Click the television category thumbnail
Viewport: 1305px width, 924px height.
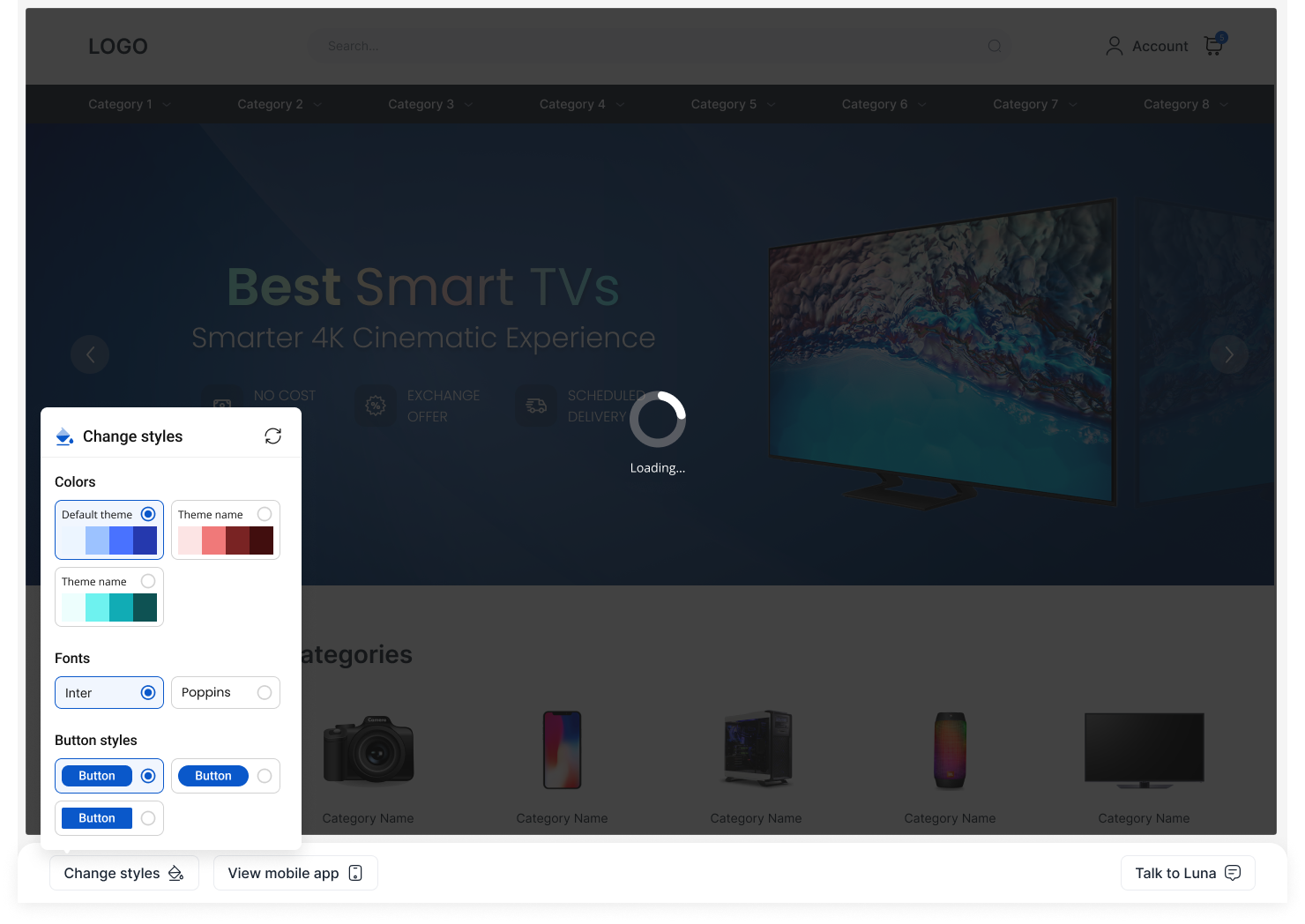click(x=1145, y=750)
